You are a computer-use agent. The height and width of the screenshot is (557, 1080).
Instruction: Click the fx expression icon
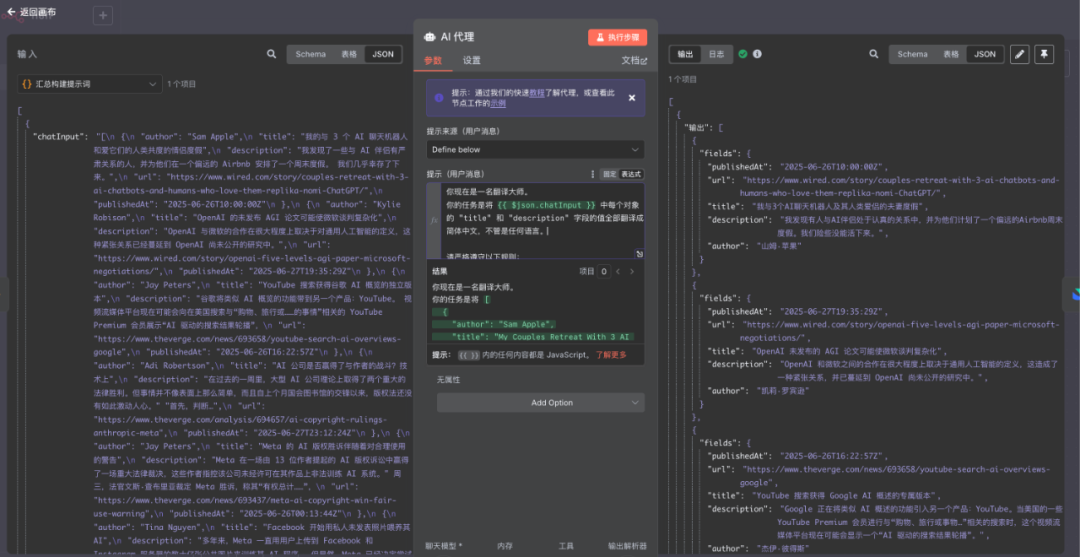point(434,220)
